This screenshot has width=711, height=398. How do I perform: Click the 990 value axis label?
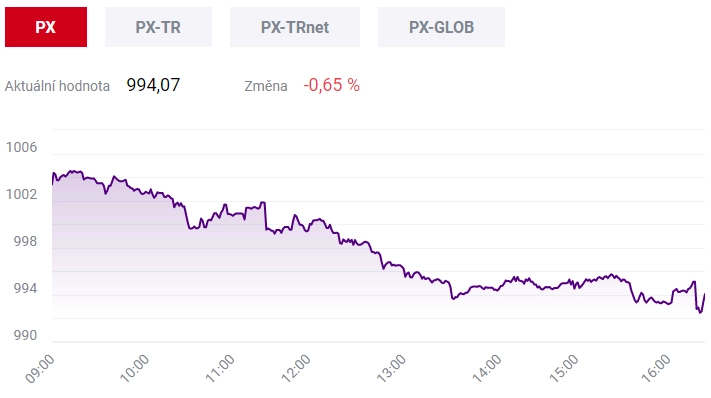[25, 335]
